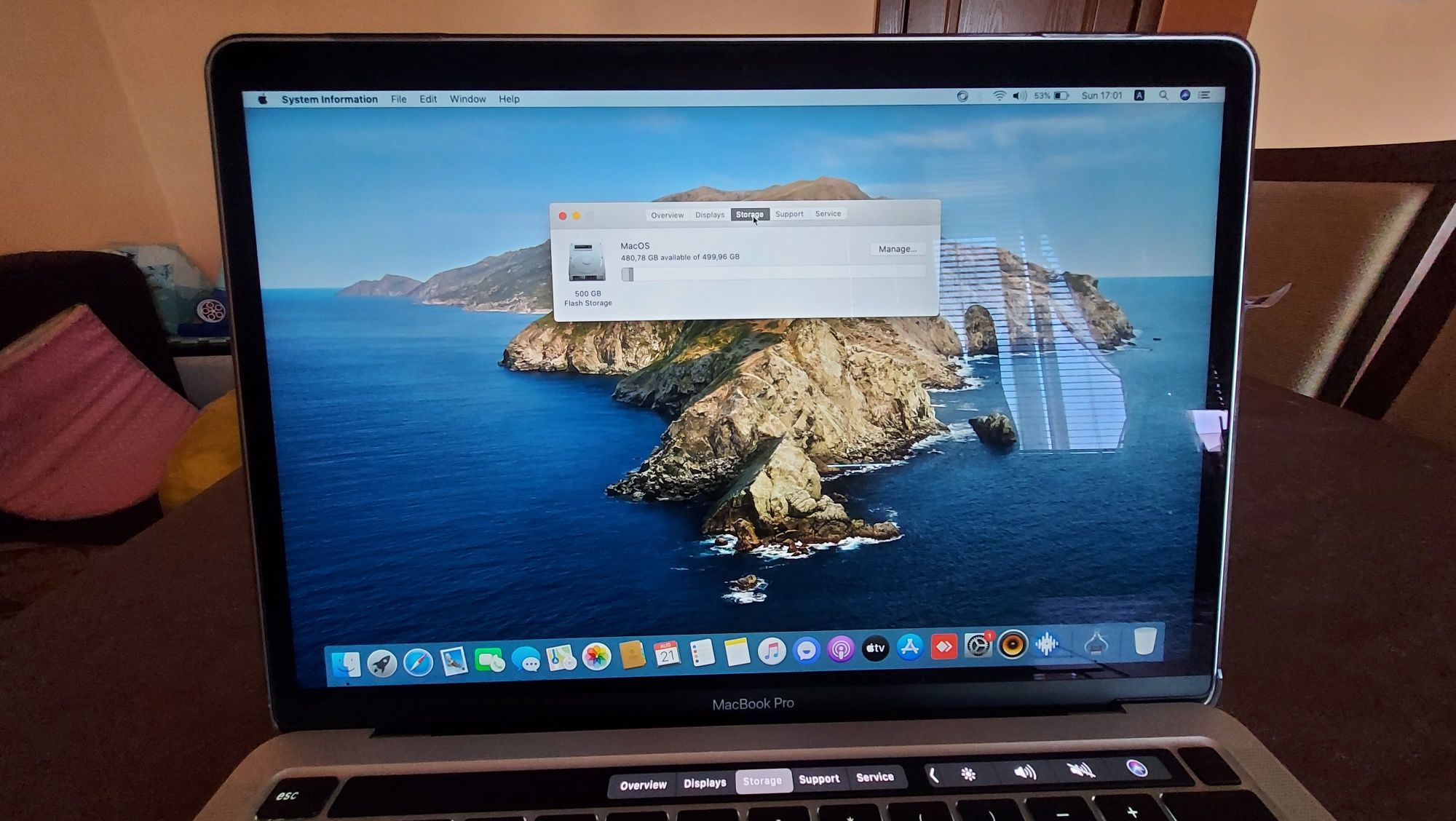This screenshot has height=821, width=1456.
Task: Open Music note icon in Dock
Action: coord(772,651)
